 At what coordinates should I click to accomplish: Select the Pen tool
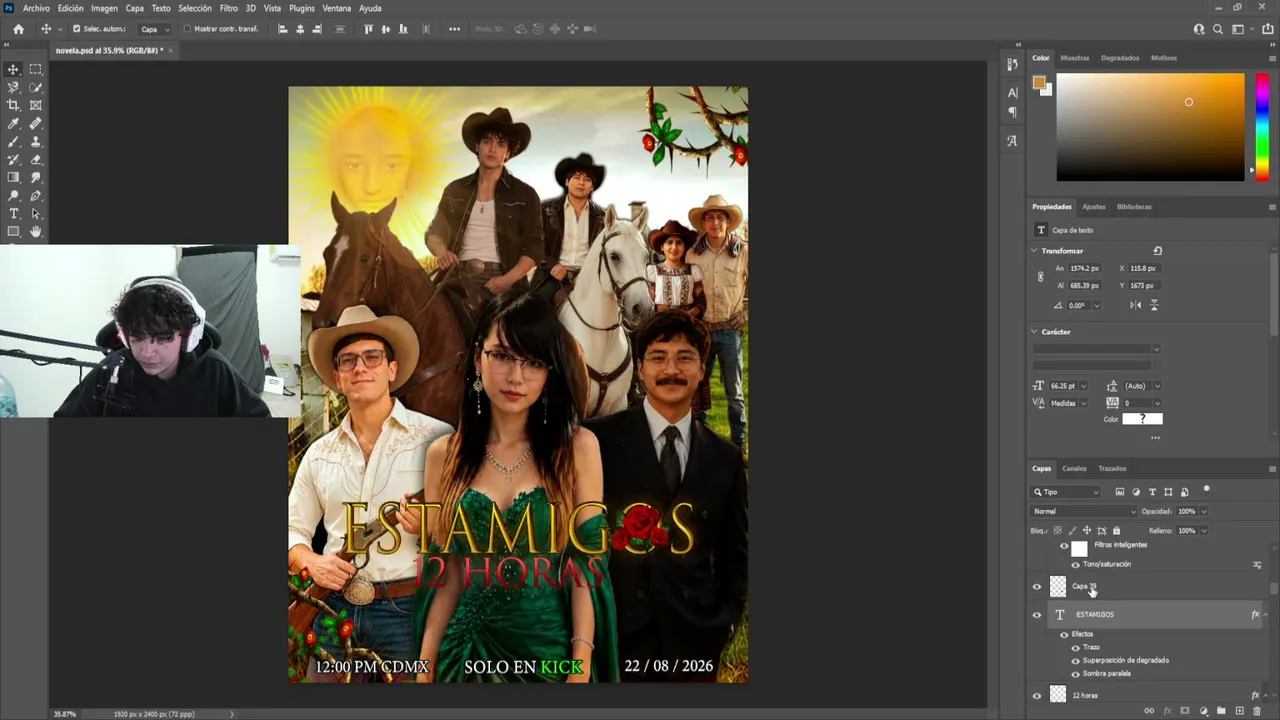pyautogui.click(x=36, y=195)
